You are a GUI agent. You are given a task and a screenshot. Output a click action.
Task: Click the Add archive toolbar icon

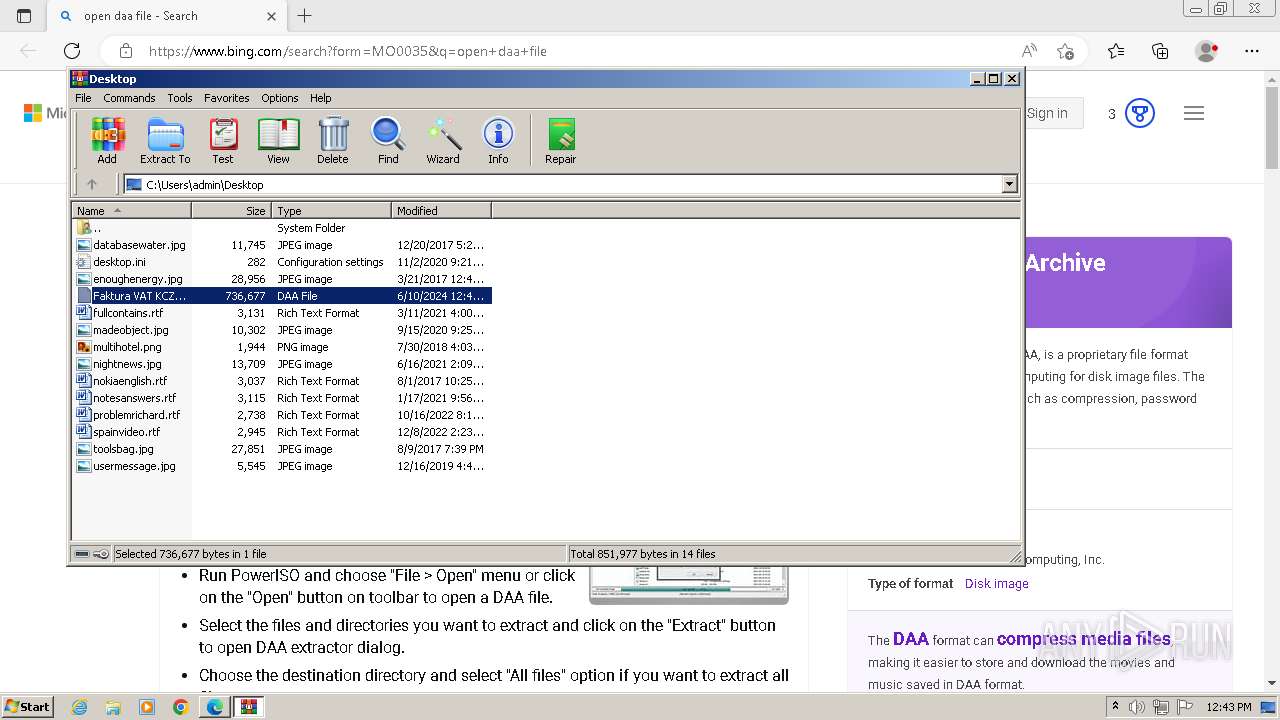point(107,140)
